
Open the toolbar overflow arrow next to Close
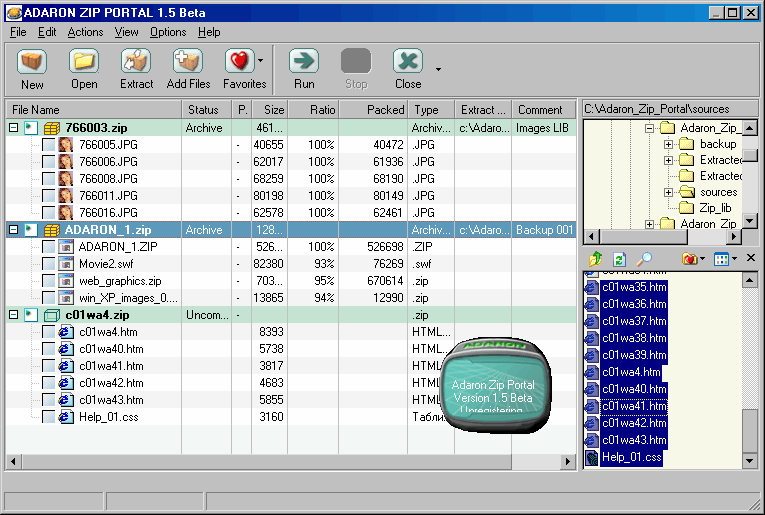438,69
